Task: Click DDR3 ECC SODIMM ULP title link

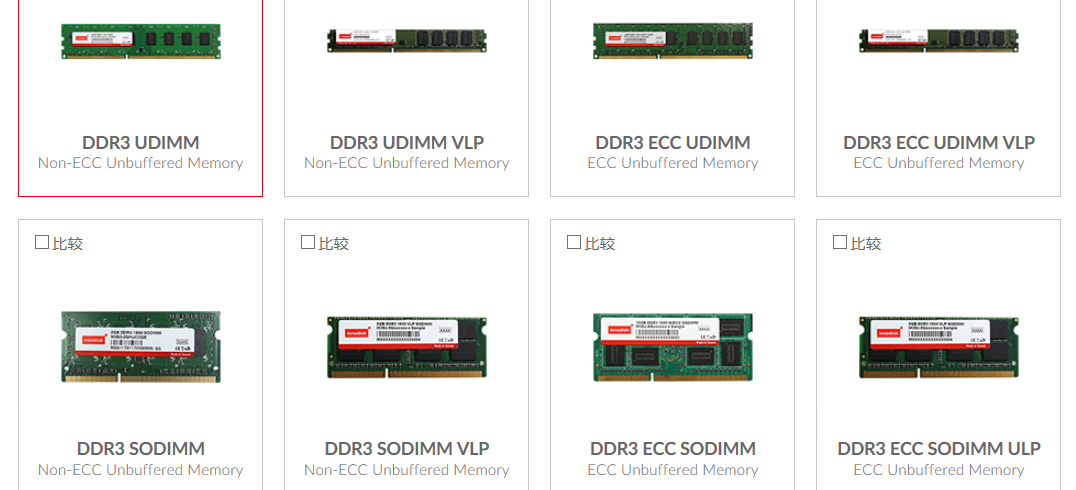Action: click(939, 449)
